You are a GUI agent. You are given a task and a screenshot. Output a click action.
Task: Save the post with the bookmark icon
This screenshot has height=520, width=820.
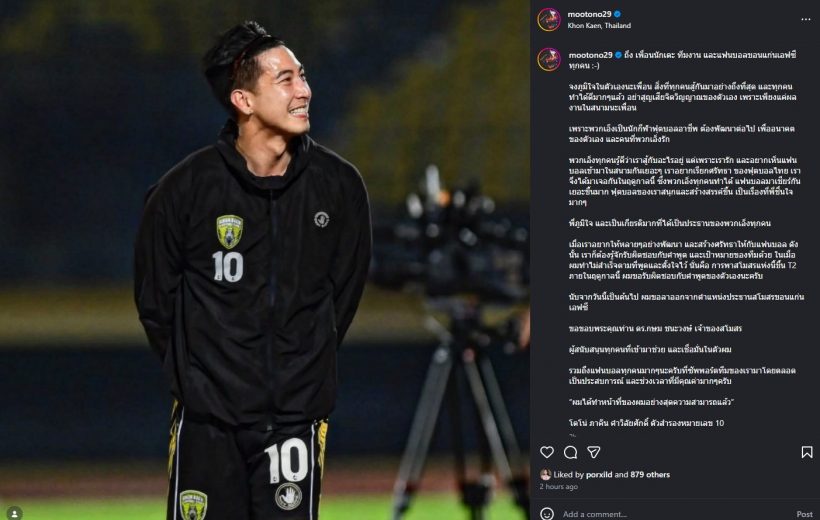point(807,452)
